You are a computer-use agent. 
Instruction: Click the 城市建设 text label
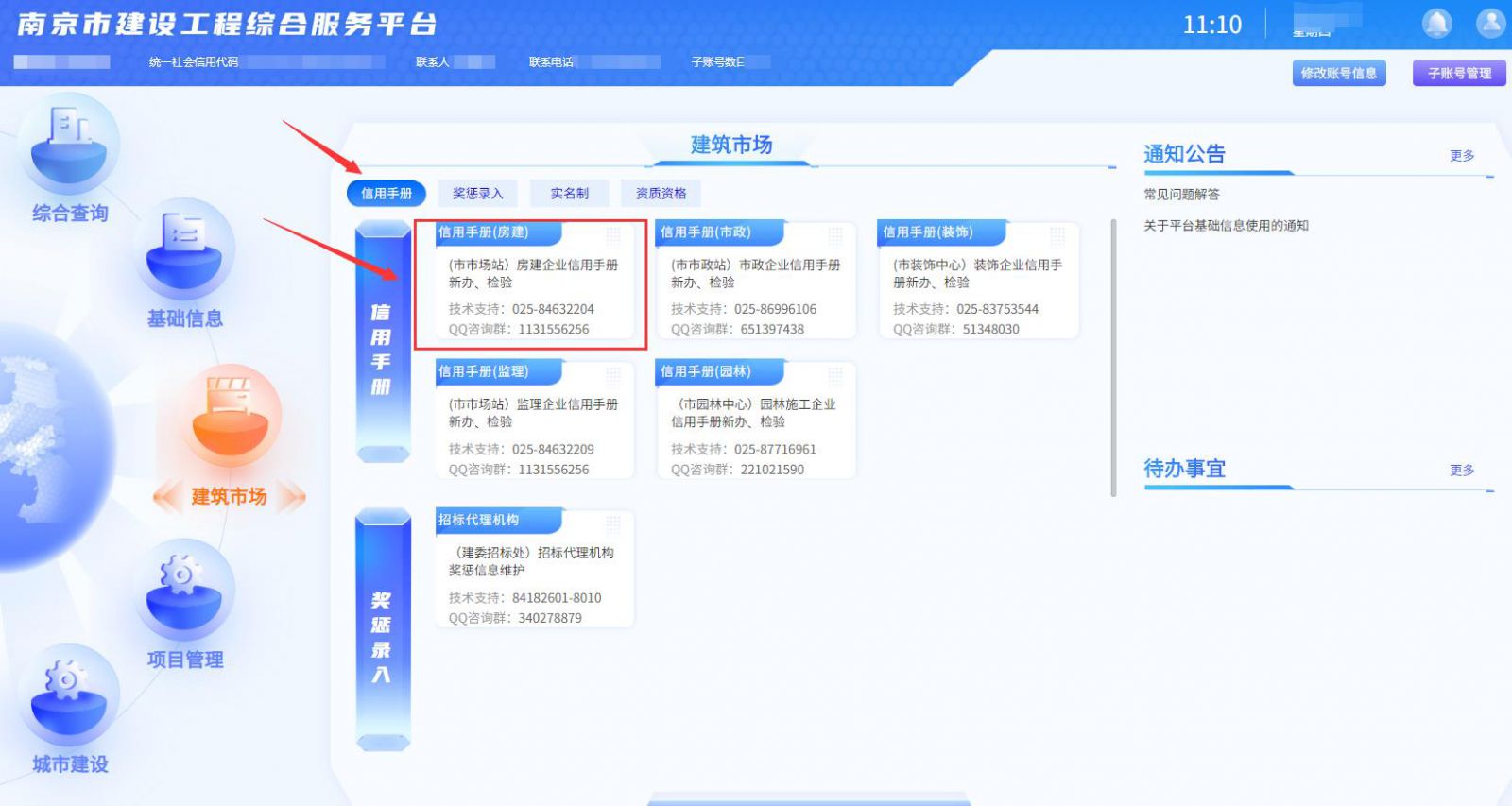click(x=70, y=763)
